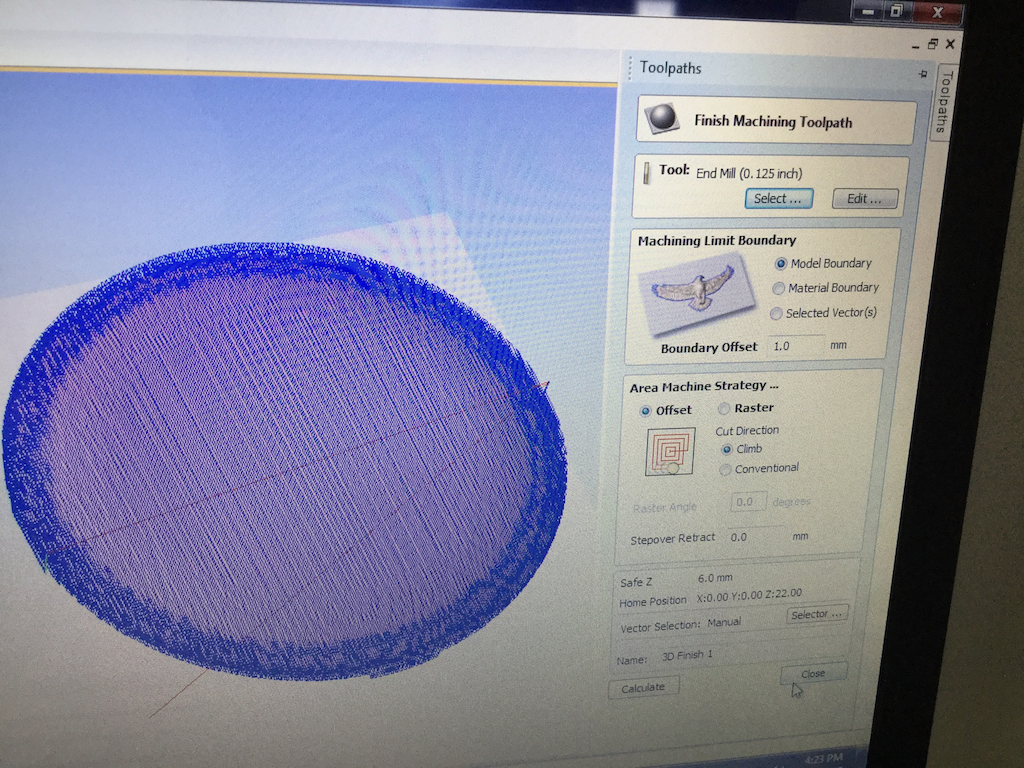Minimize the inner document window

click(915, 46)
